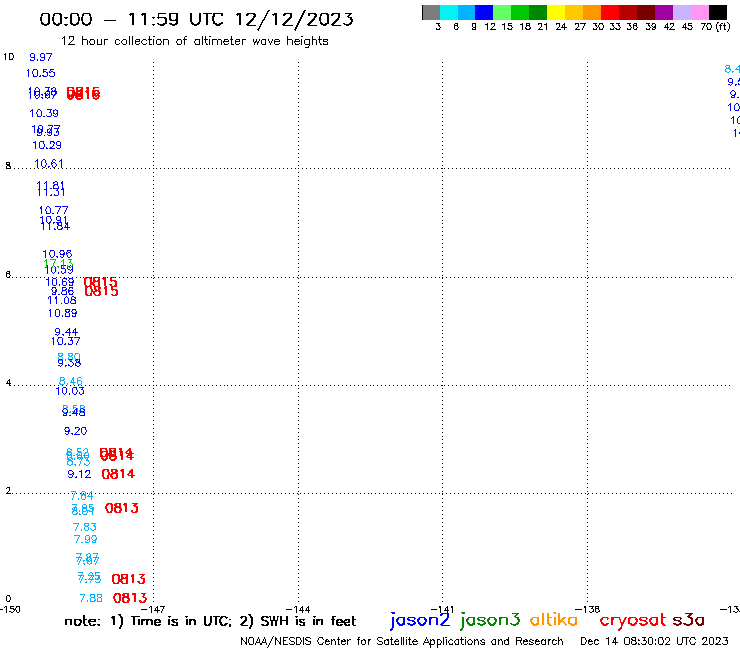Screen dimensions: 740x650
Task: Select the light green legend swatch
Action: tap(502, 12)
